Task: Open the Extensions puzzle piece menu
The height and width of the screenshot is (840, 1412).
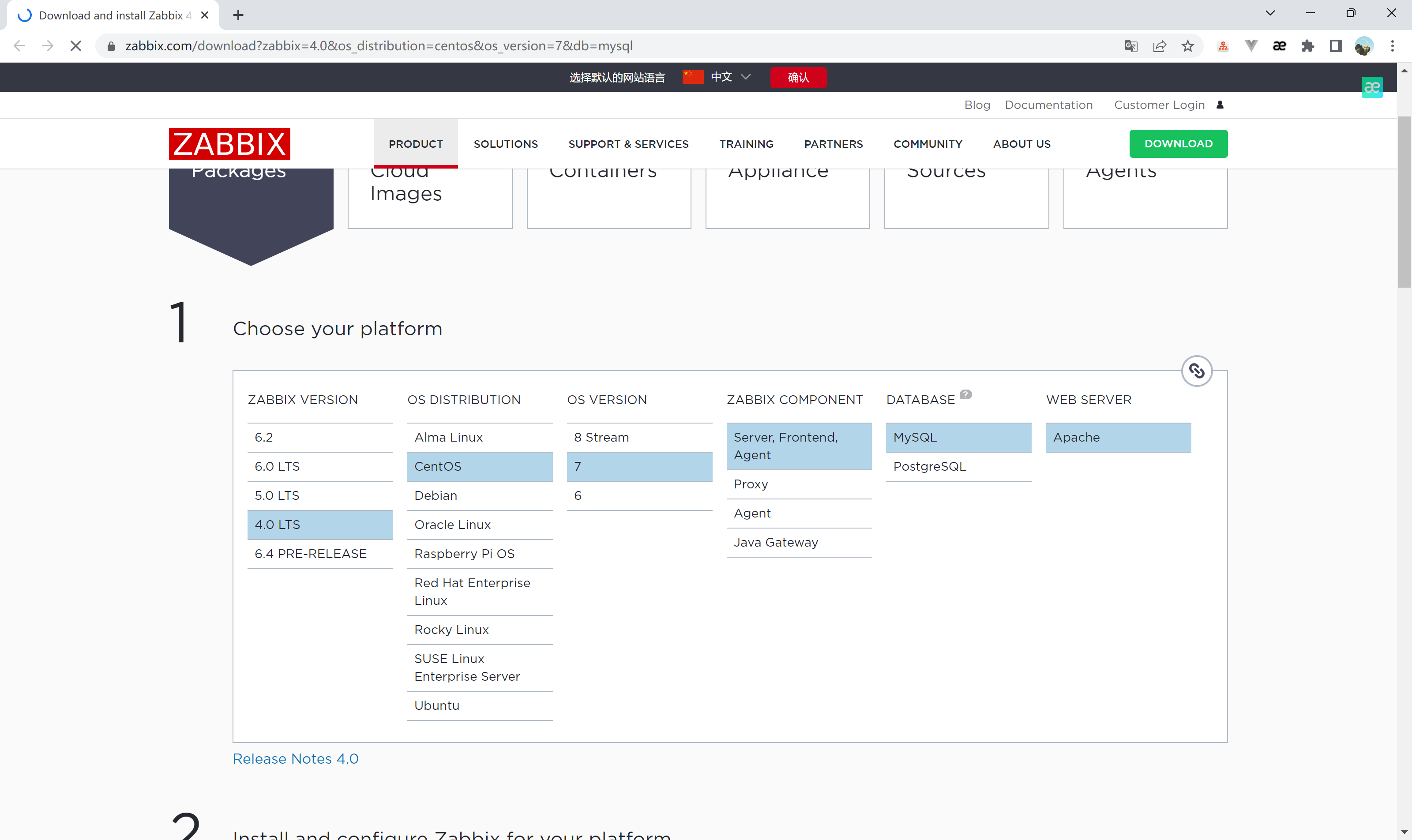Action: pyautogui.click(x=1308, y=46)
